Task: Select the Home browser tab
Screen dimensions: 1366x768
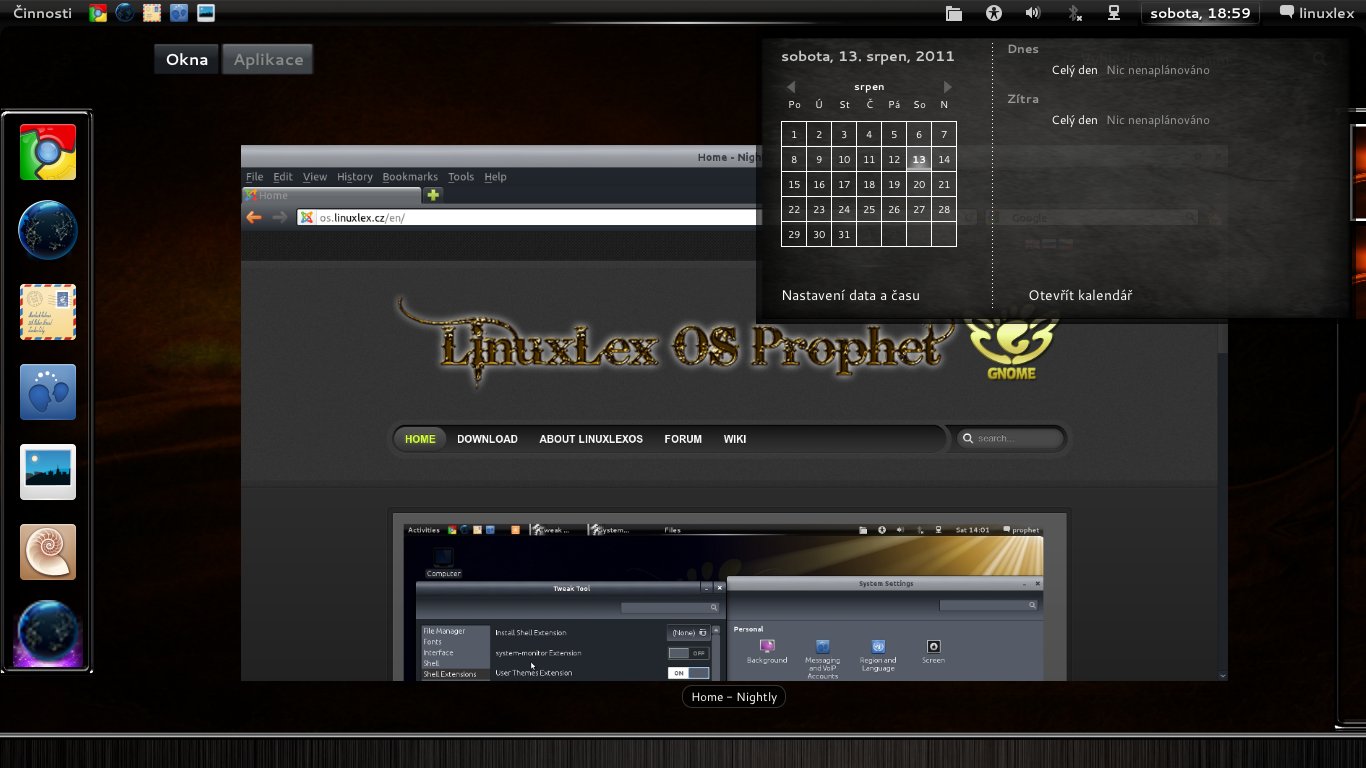Action: tap(331, 195)
